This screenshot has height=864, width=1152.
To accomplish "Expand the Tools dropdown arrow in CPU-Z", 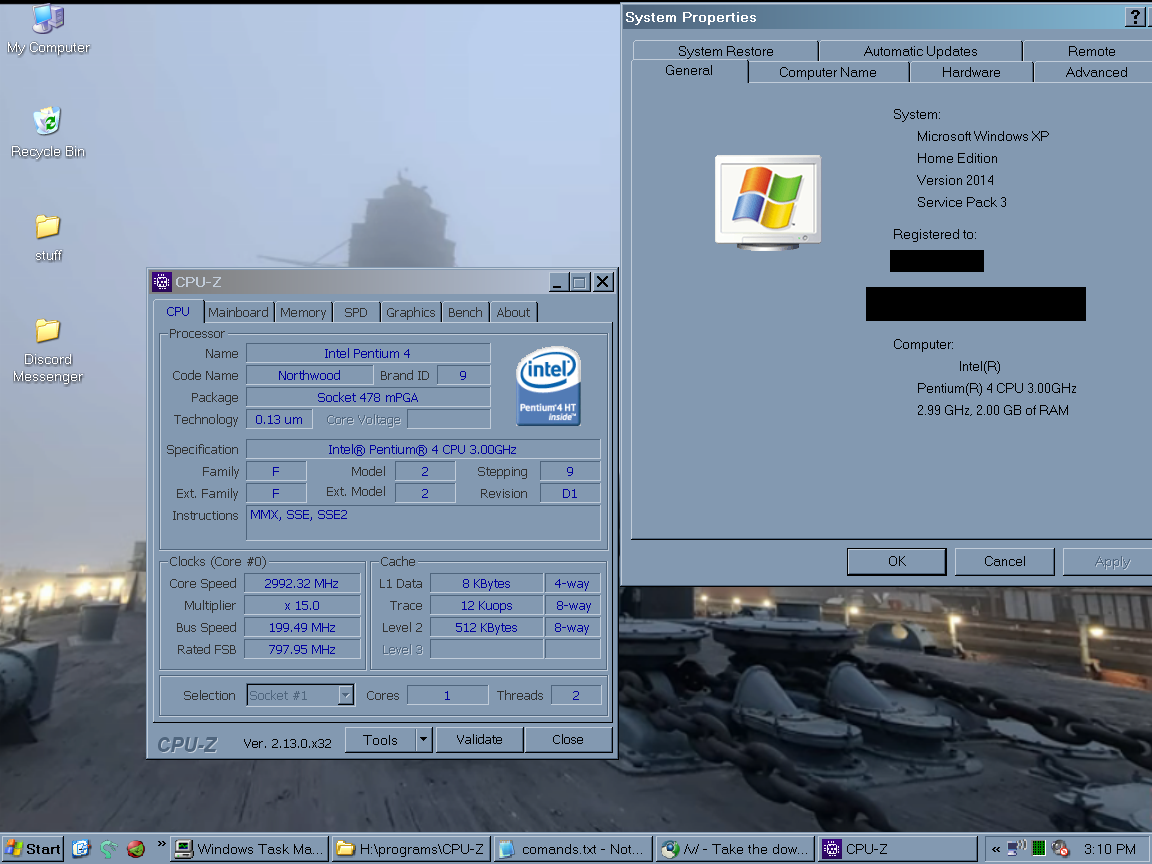I will (x=424, y=740).
